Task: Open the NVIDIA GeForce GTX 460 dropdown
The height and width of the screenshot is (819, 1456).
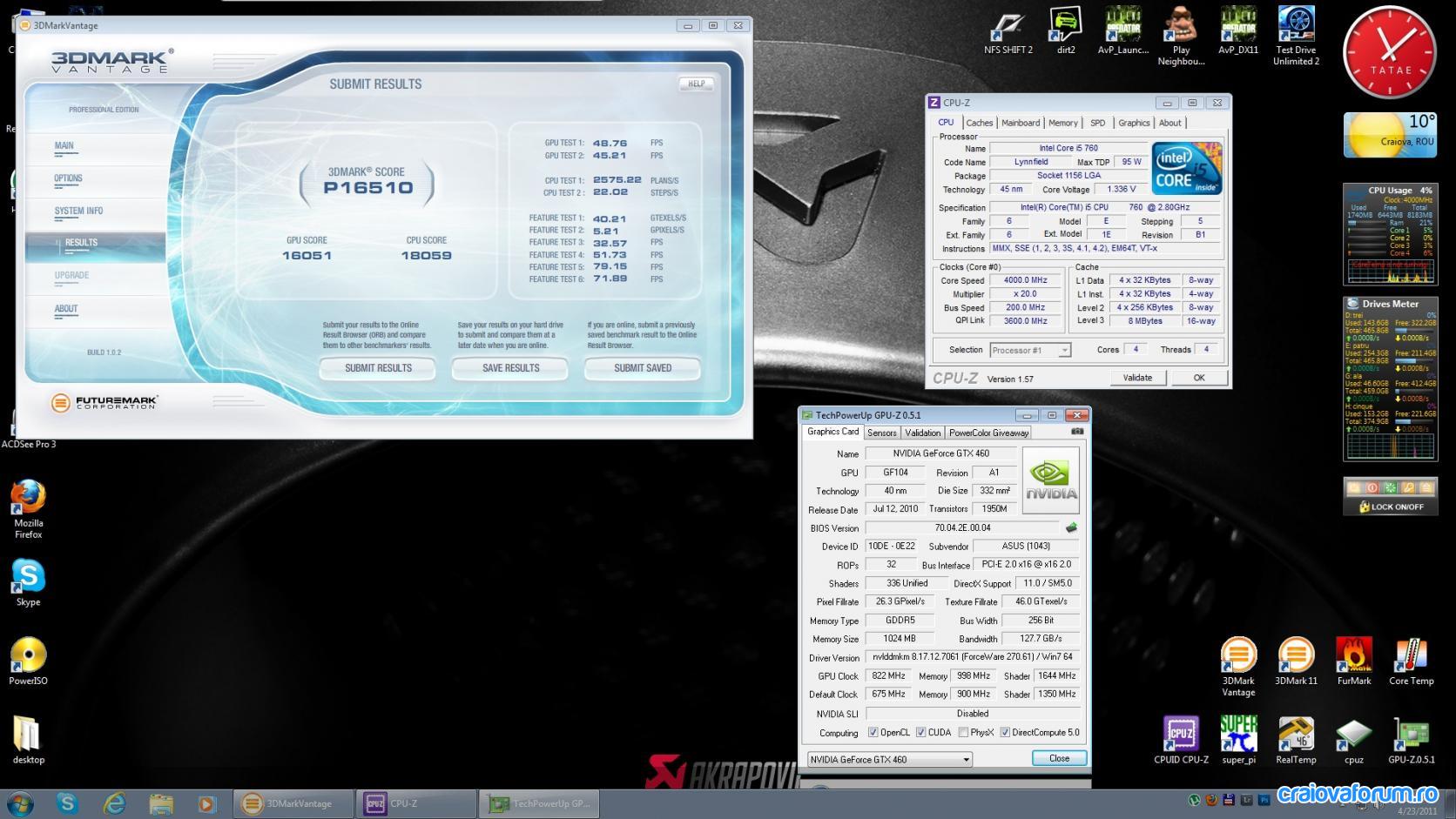Action: pos(890,759)
